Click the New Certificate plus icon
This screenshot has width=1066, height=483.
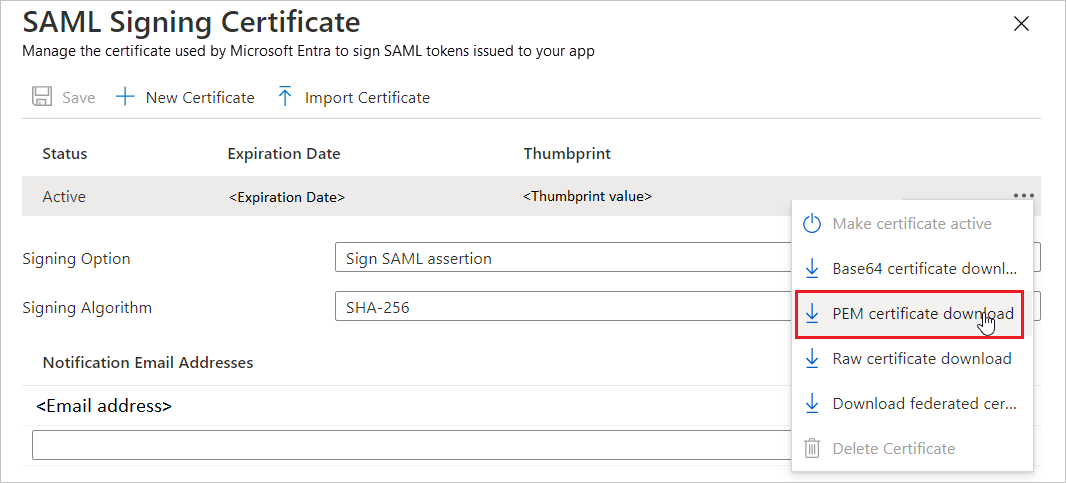(x=125, y=97)
